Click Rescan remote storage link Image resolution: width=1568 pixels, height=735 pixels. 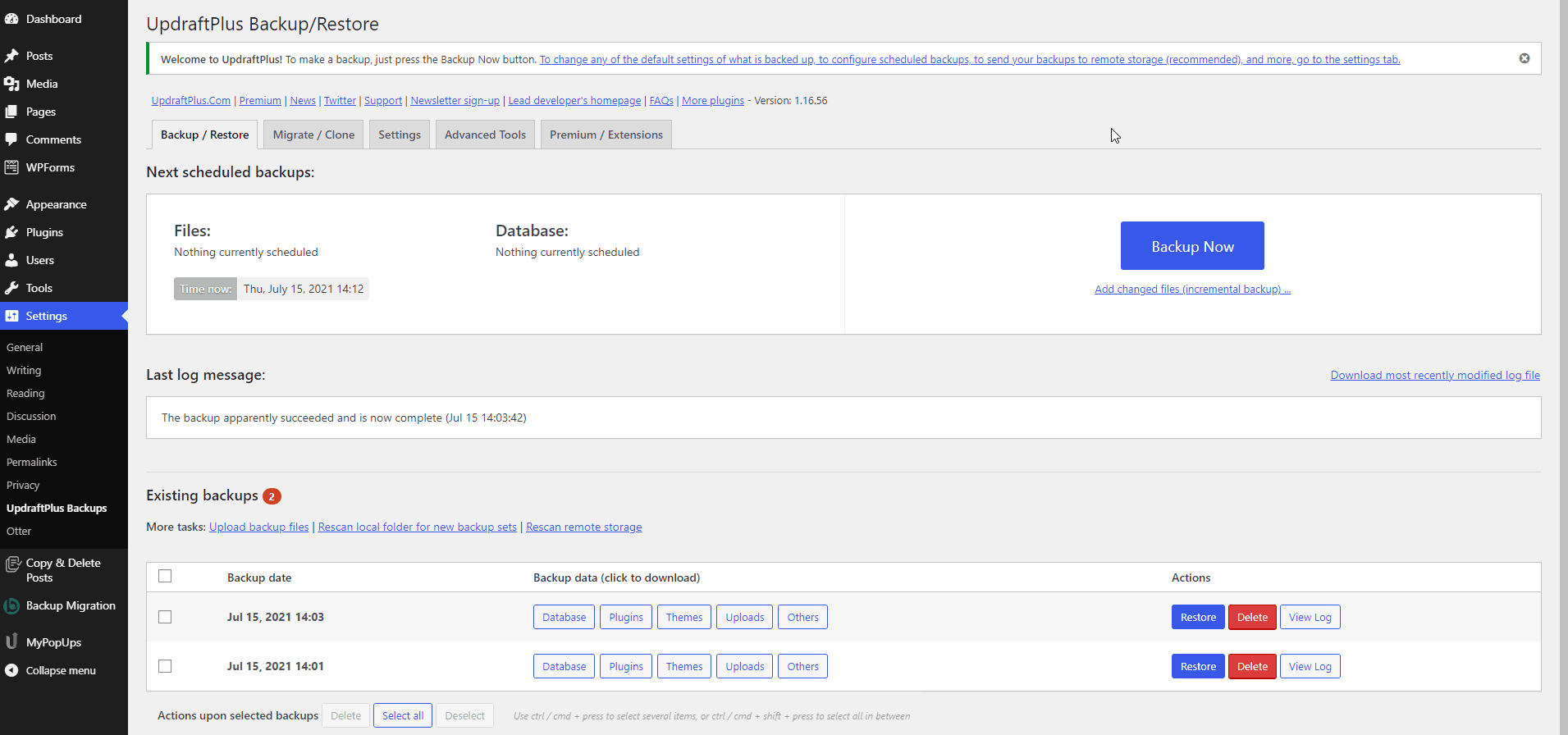pos(583,527)
